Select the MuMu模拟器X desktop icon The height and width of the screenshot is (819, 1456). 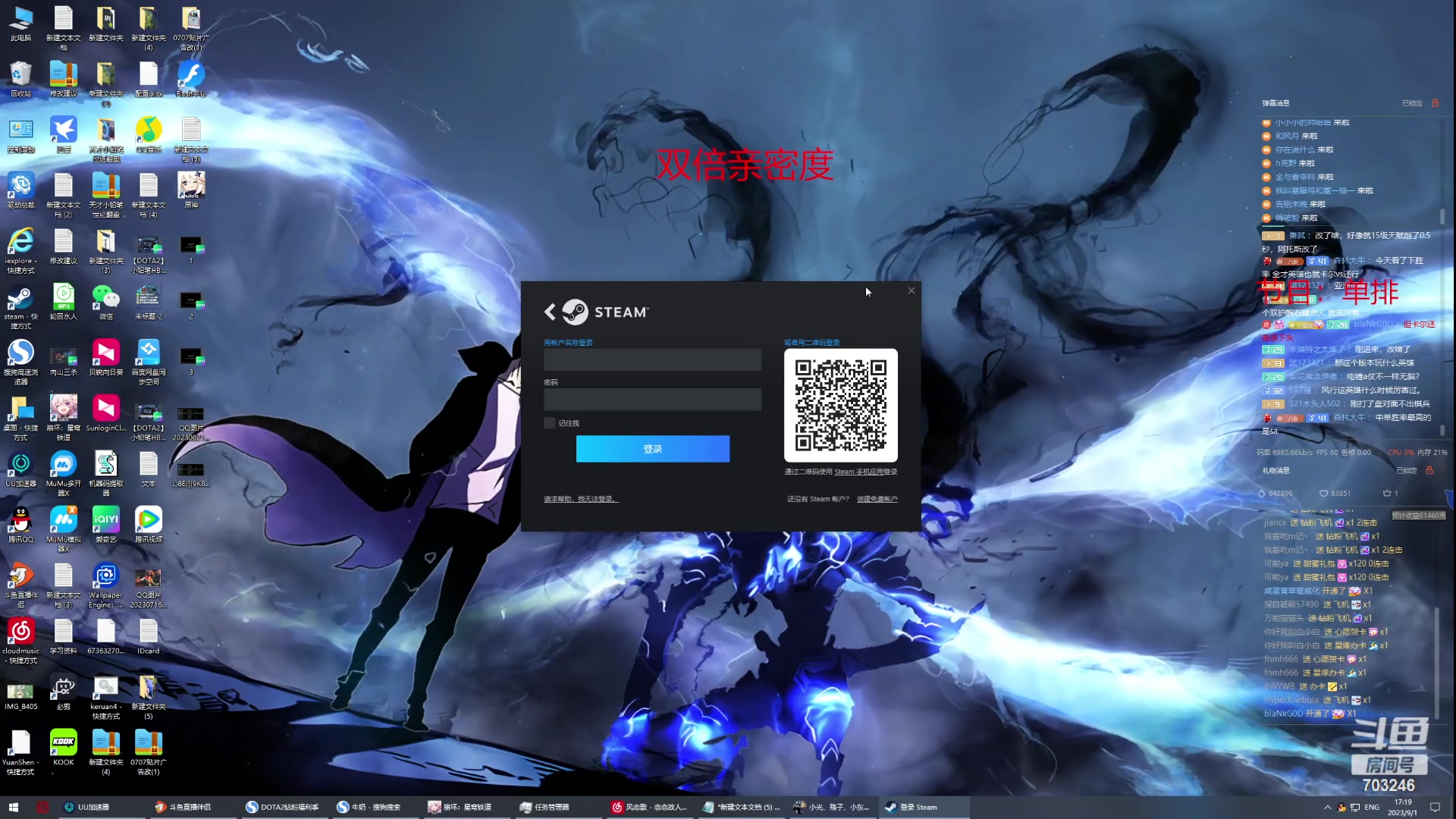click(64, 530)
